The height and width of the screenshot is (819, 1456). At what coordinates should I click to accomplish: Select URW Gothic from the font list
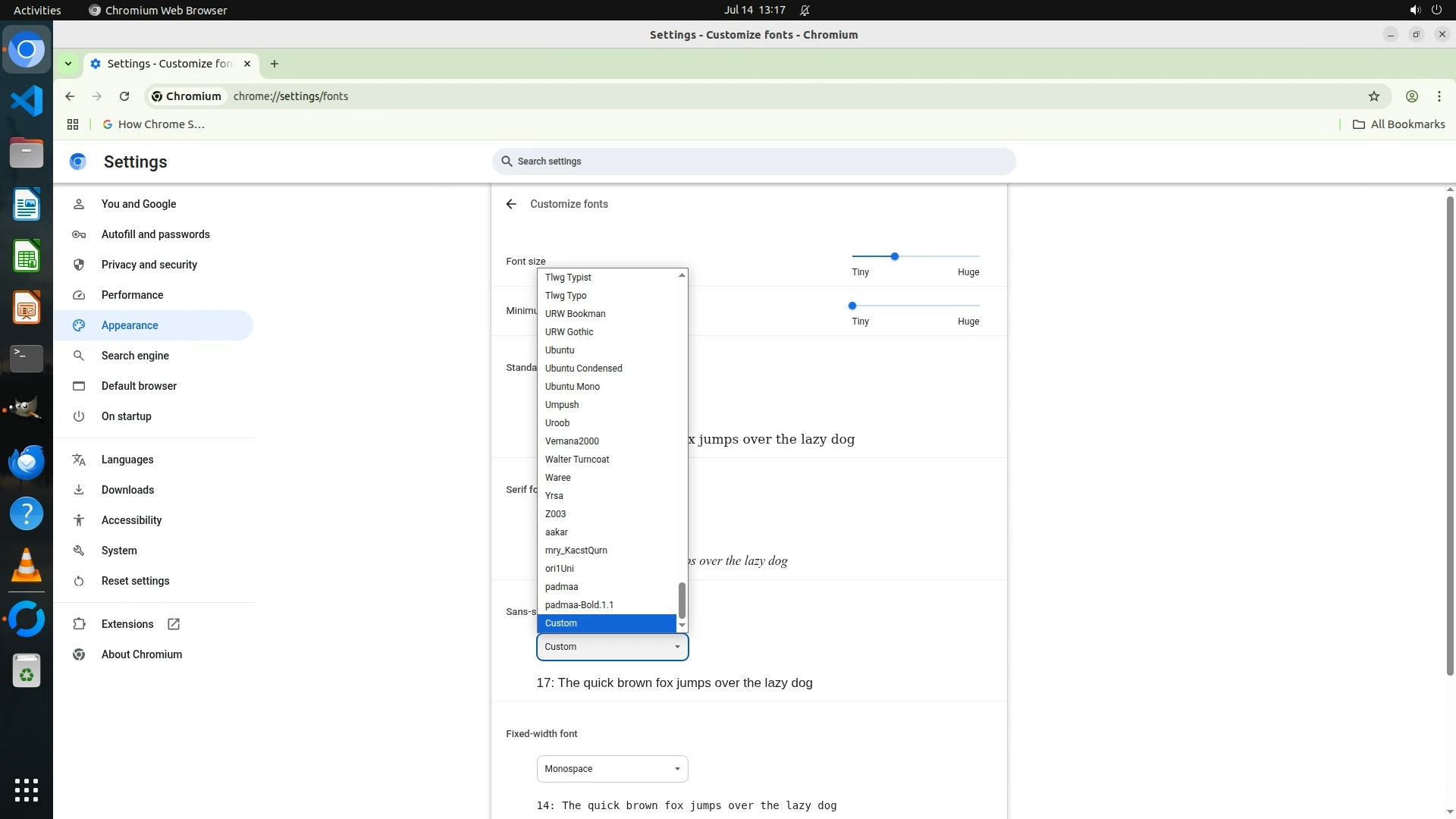(x=569, y=332)
